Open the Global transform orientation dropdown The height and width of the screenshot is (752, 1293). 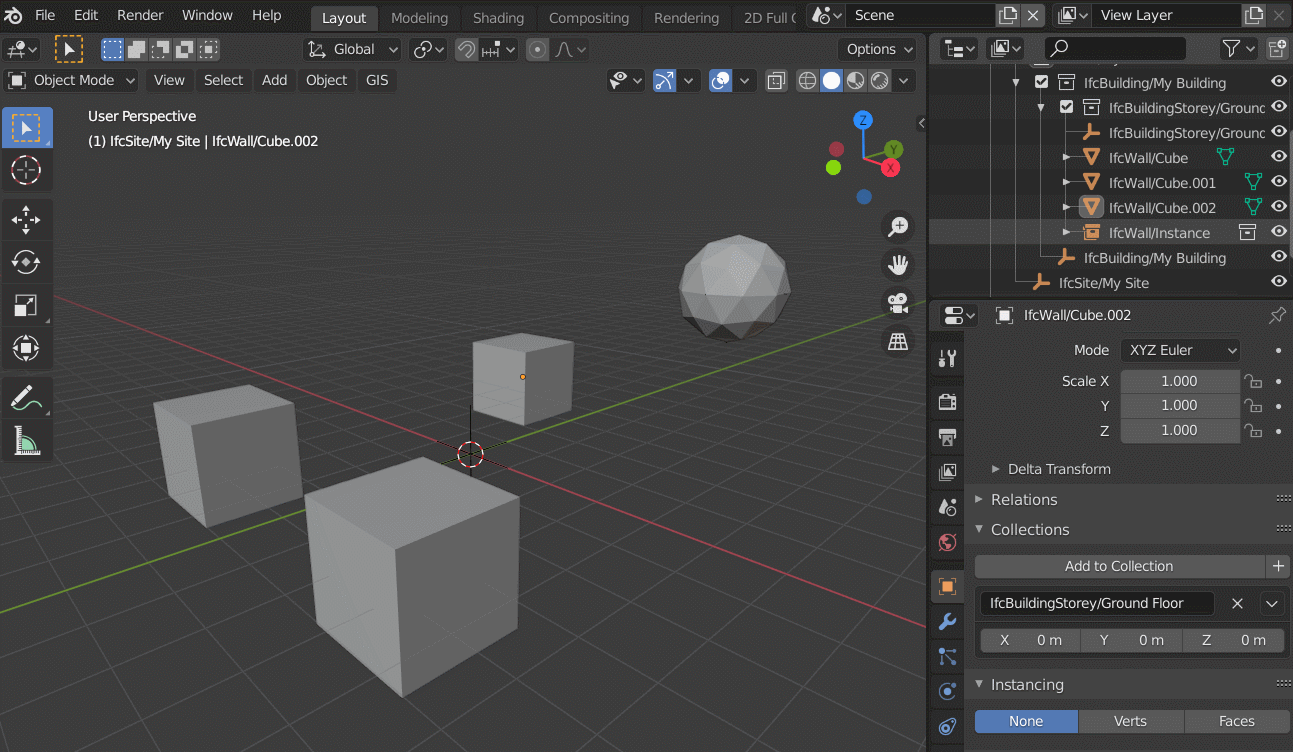coord(351,48)
